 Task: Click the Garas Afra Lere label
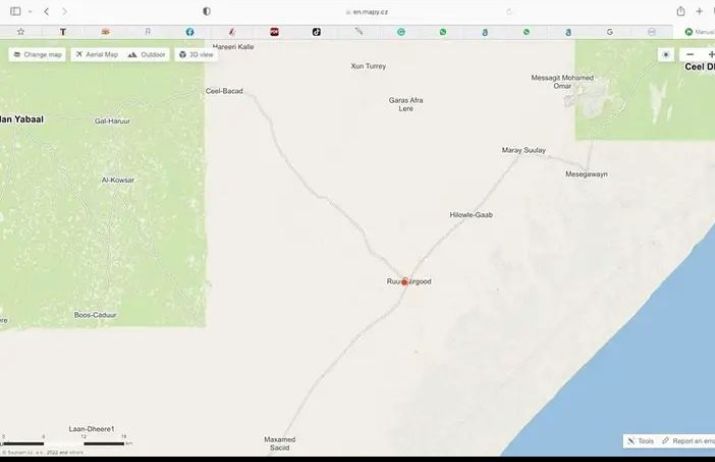click(x=406, y=104)
